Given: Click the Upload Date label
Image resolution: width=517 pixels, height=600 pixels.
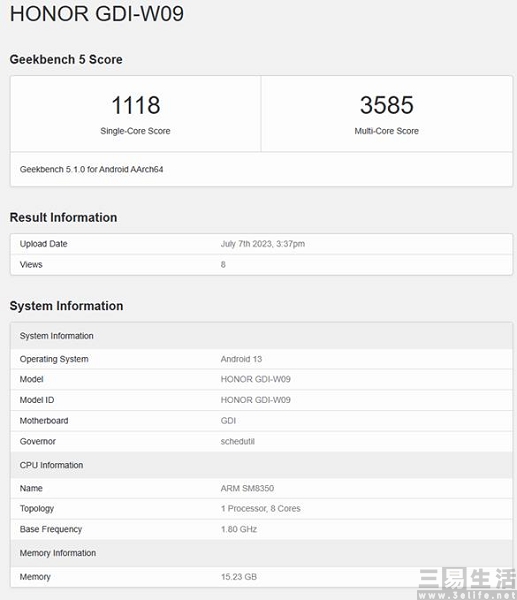Looking at the screenshot, I should click(44, 244).
